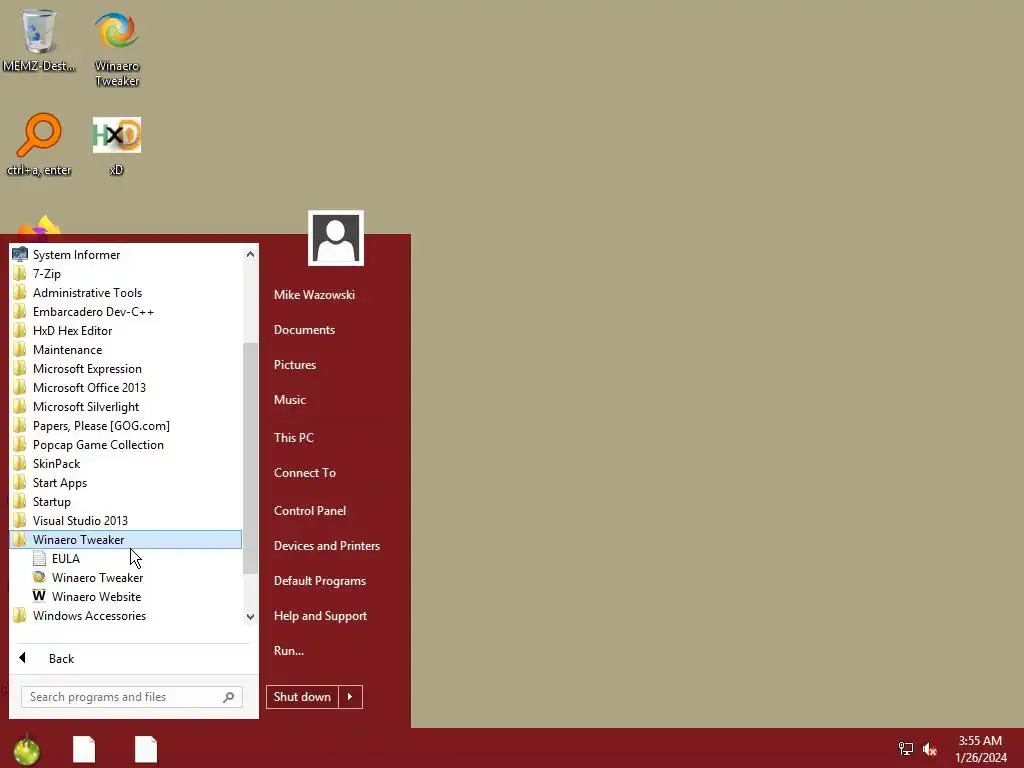Open the Run... dialog
The image size is (1024, 768).
point(289,650)
